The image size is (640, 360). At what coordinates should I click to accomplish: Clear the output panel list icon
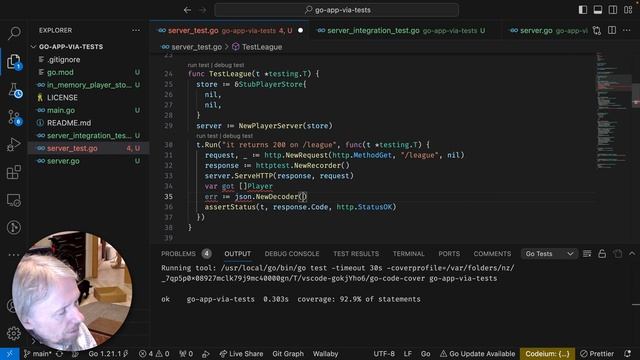coord(587,254)
